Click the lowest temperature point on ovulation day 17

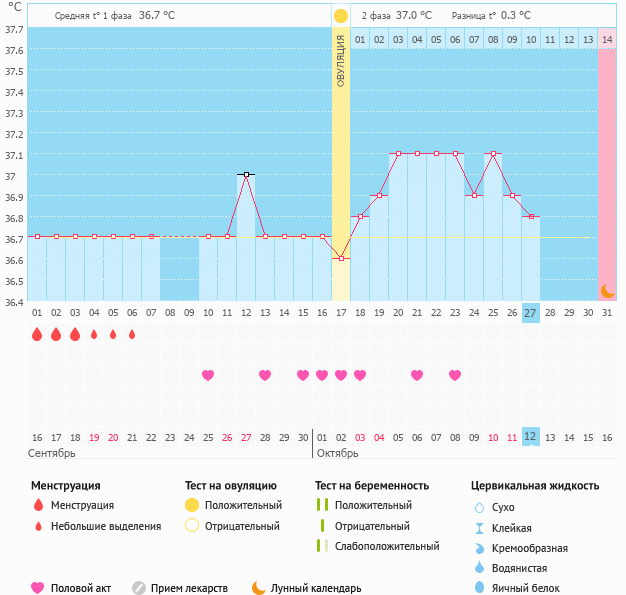click(341, 258)
